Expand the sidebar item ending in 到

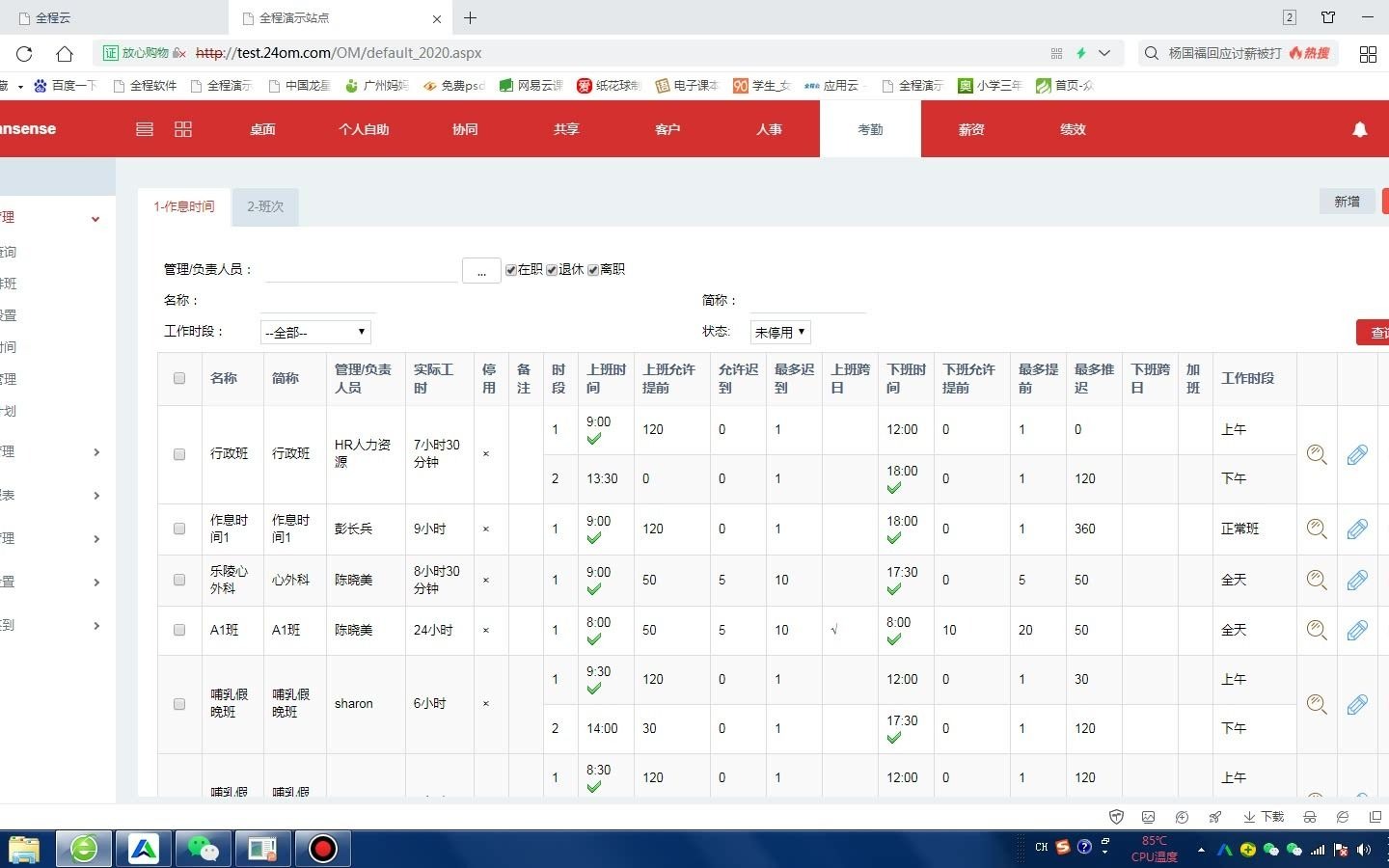pyautogui.click(x=96, y=626)
